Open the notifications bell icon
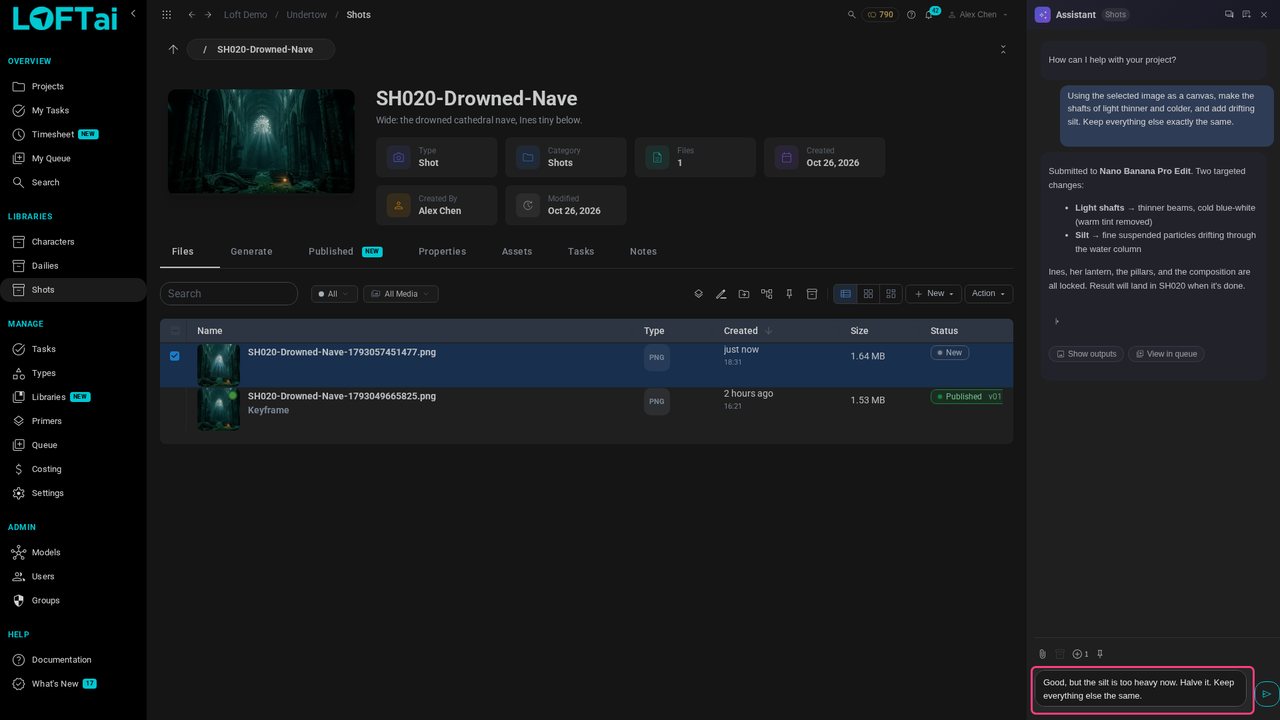Screen dimensions: 1280x720 [x=930, y=15]
